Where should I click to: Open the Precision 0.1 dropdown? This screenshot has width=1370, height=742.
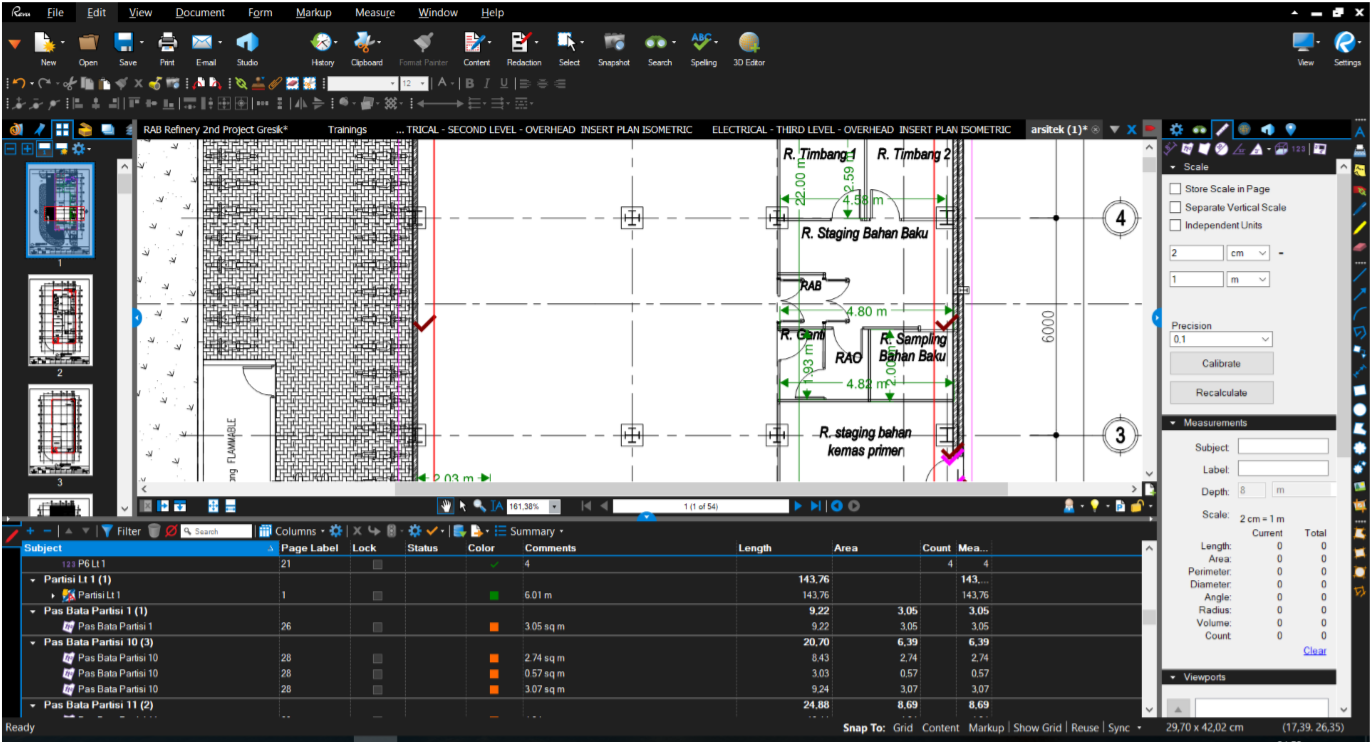(1221, 340)
